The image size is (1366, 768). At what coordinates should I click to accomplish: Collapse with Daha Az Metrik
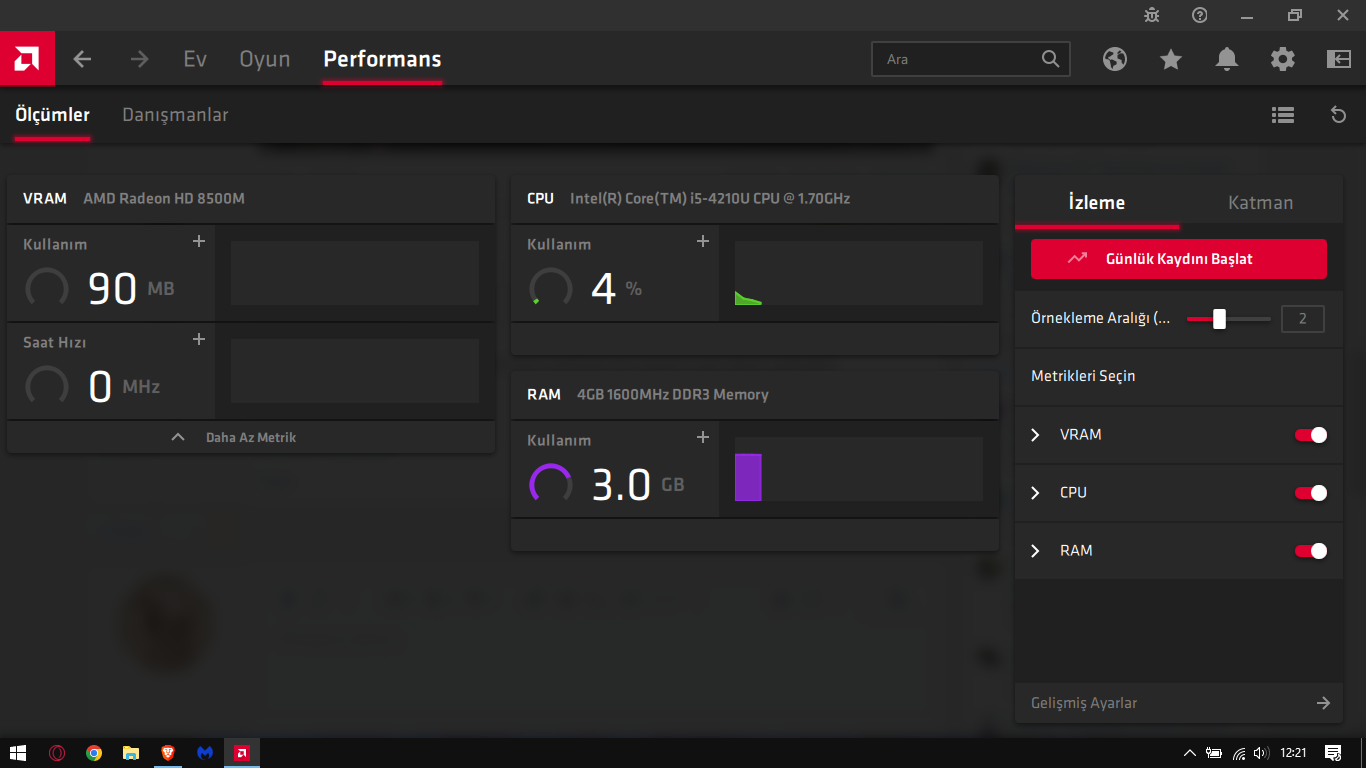[251, 437]
